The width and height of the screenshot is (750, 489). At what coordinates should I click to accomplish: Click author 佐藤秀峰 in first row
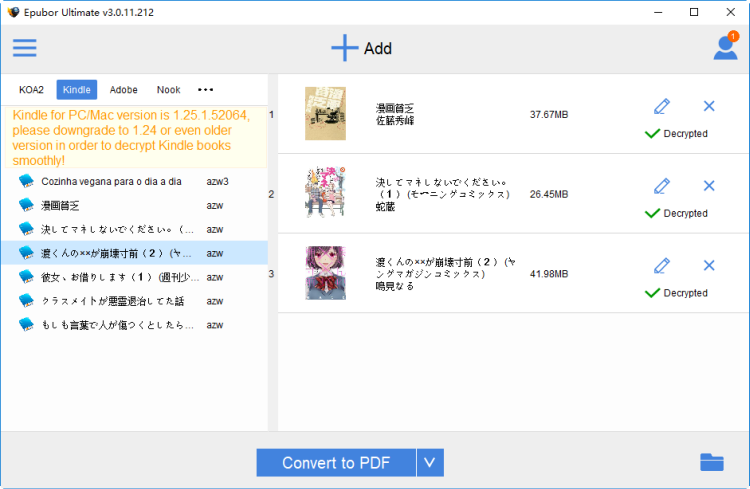pyautogui.click(x=395, y=121)
